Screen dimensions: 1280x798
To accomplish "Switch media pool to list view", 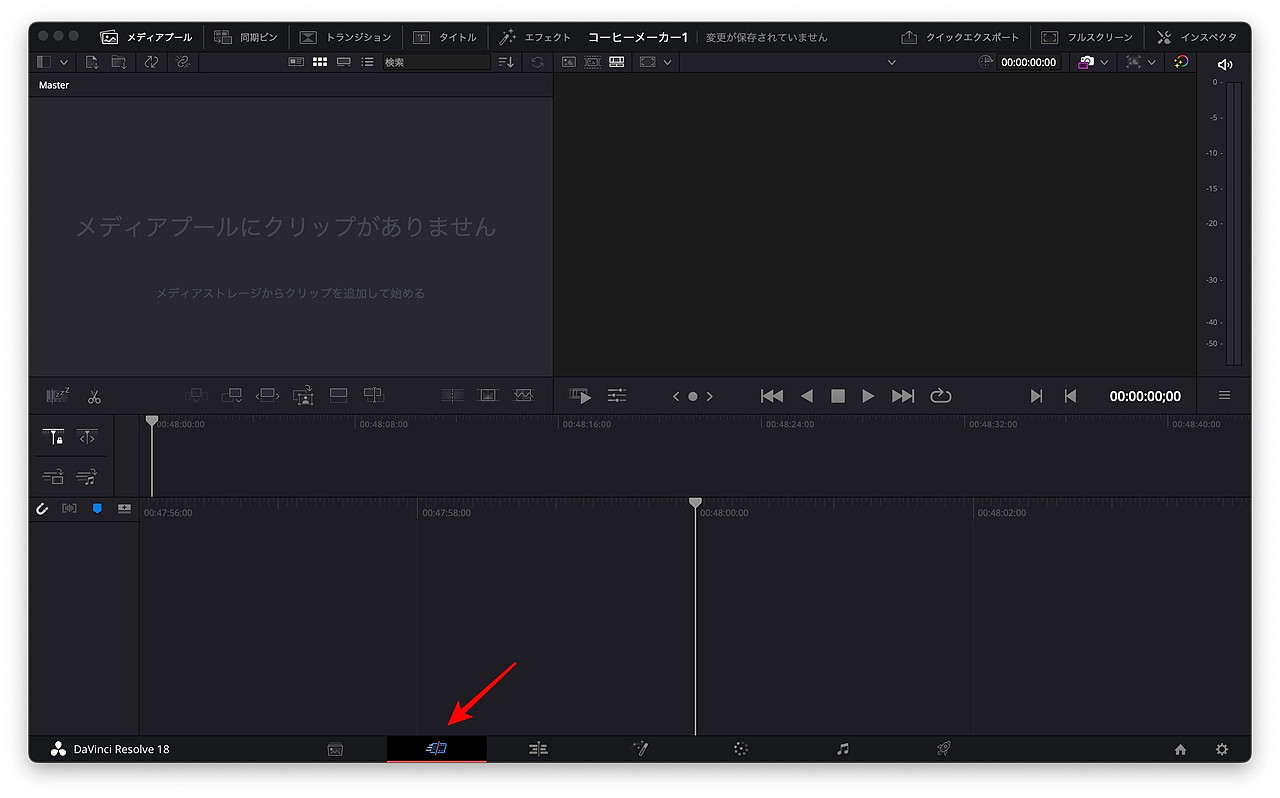I will click(367, 62).
